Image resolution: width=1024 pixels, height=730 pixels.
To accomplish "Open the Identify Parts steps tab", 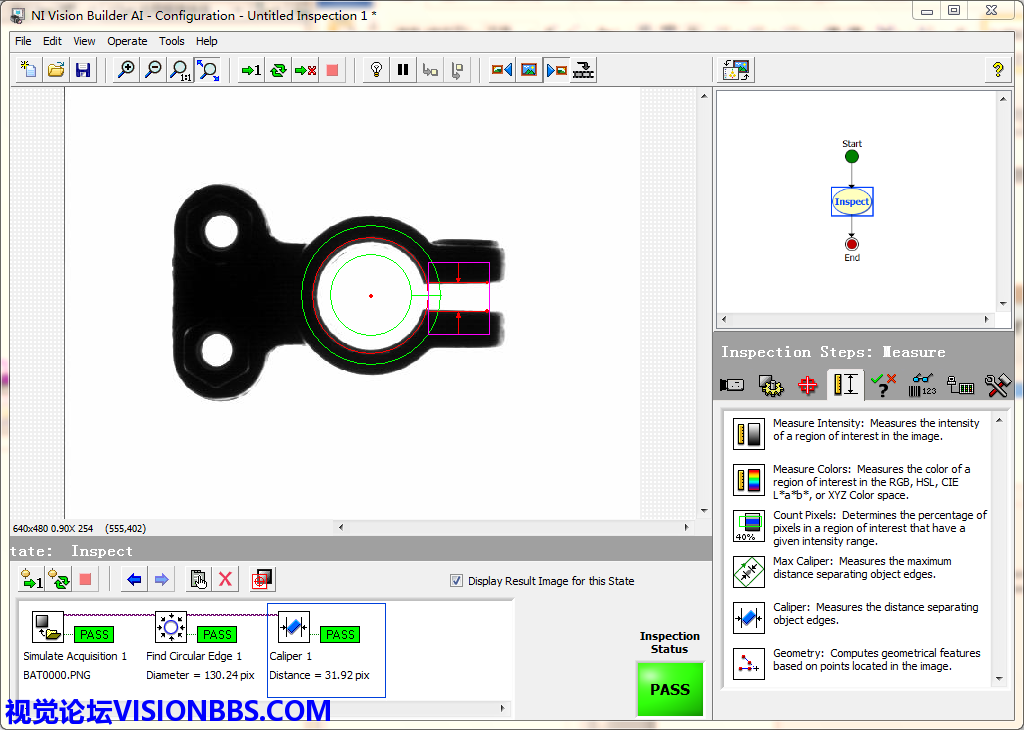I will pyautogui.click(x=922, y=385).
